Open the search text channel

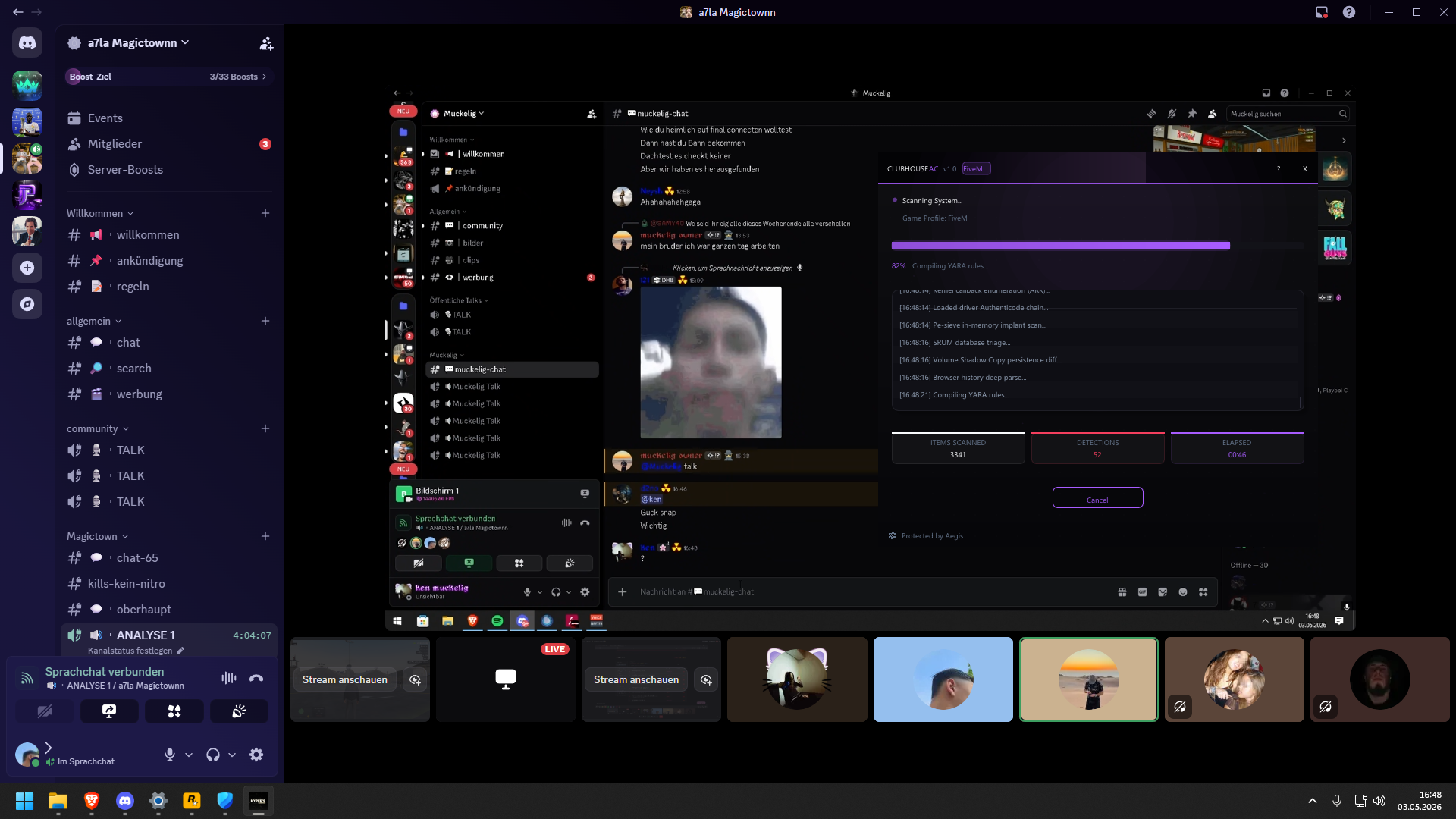click(x=168, y=369)
